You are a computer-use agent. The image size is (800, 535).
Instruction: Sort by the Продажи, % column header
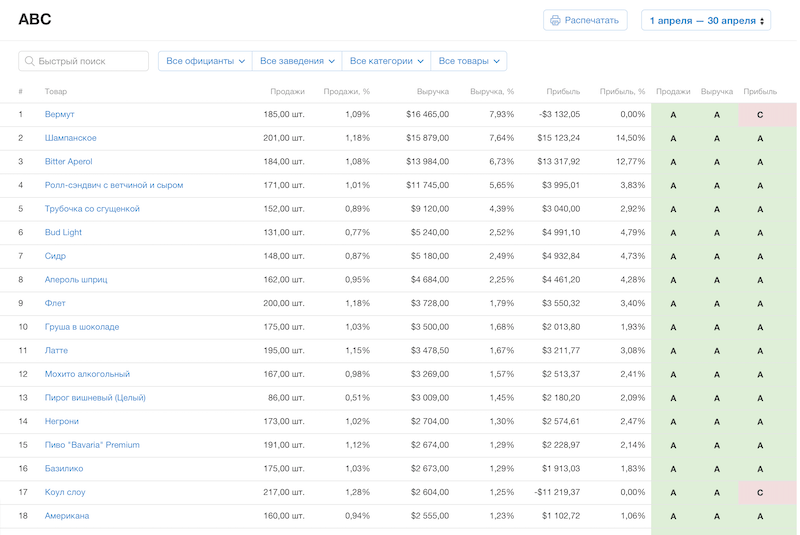click(x=346, y=91)
